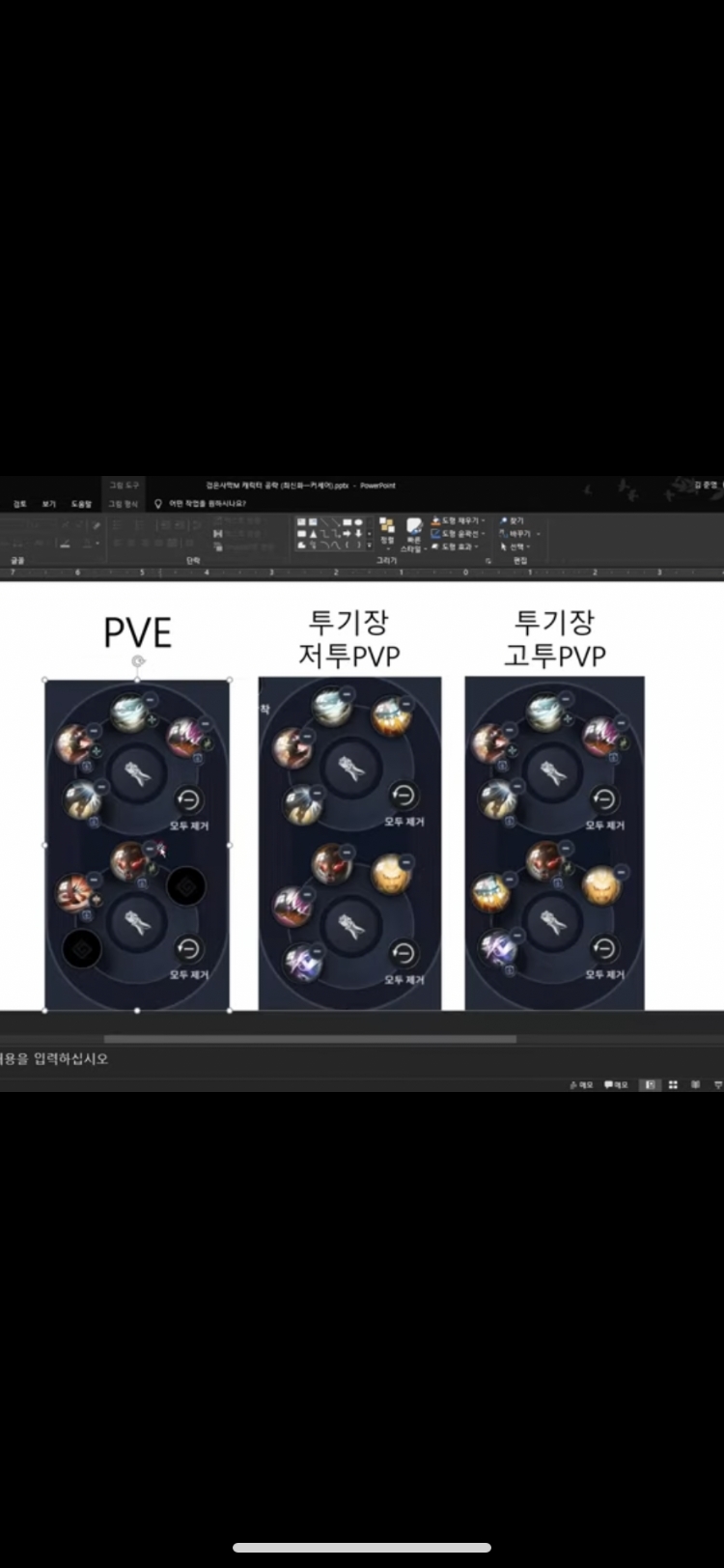Select the oval shape in shapes gallery
This screenshot has height=1568, width=724.
[358, 522]
